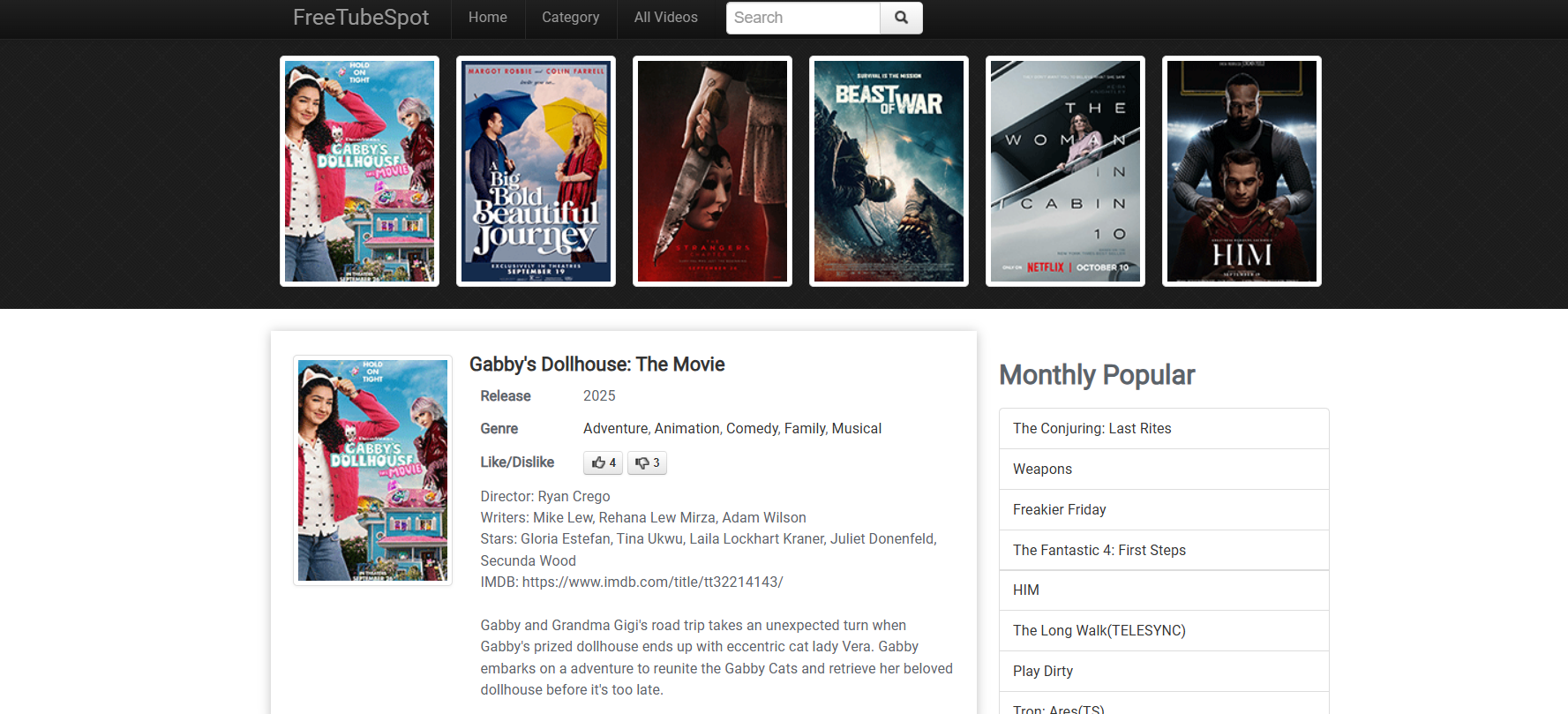Open The Conjuring: Last Rites link
The image size is (1568, 714).
[x=1092, y=428]
